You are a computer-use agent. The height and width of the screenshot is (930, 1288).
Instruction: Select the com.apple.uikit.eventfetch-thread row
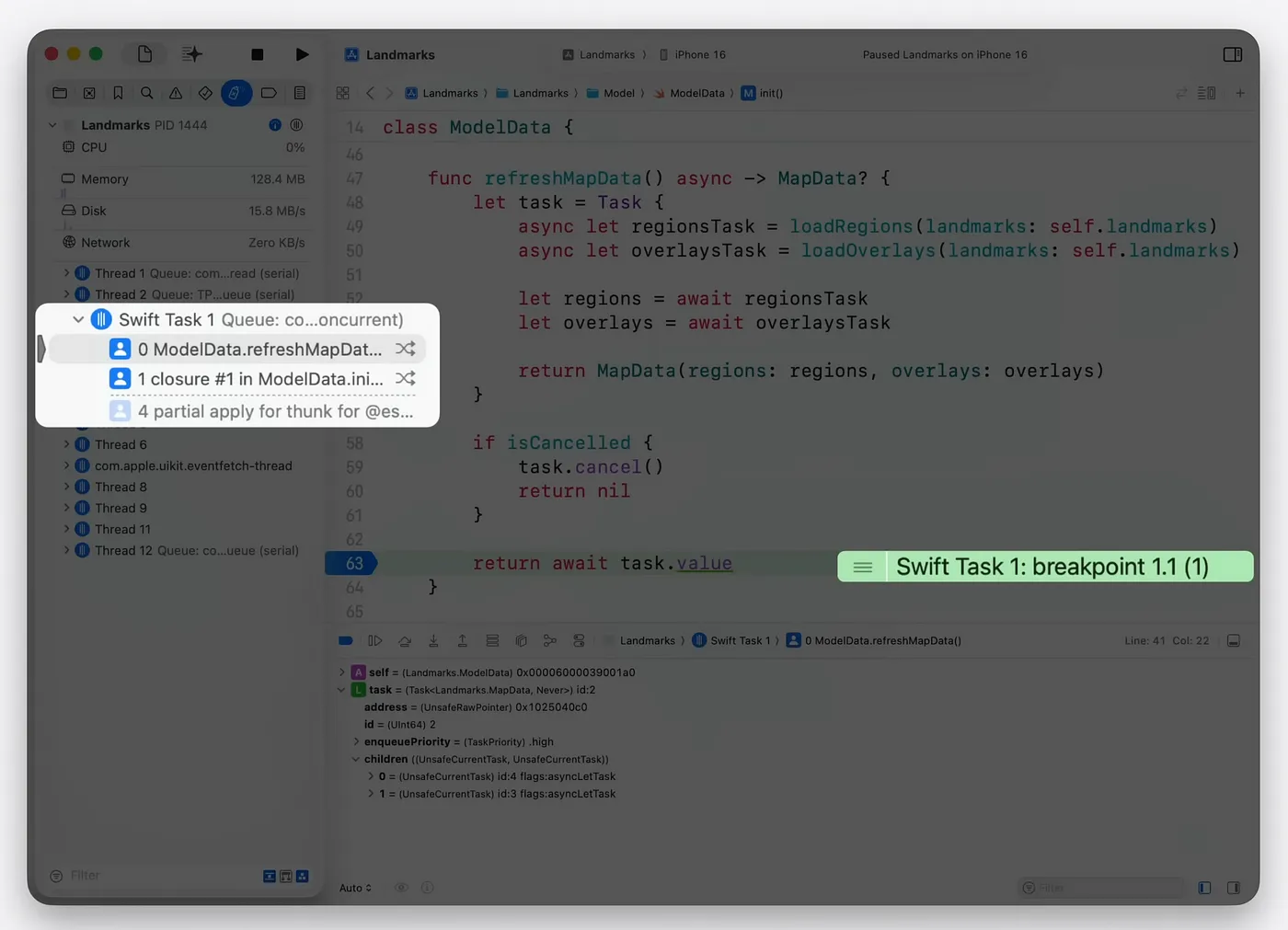(x=183, y=465)
